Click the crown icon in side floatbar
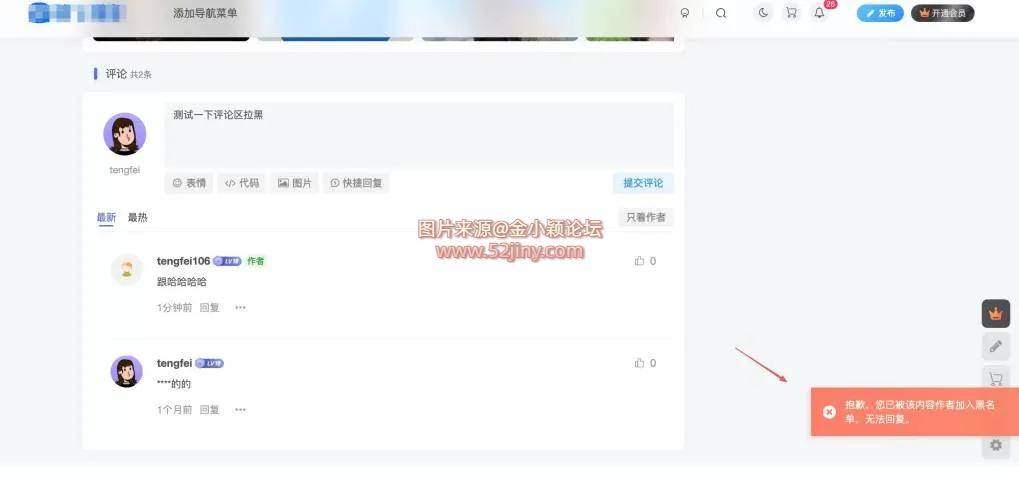The image size is (1019, 477). click(x=996, y=314)
